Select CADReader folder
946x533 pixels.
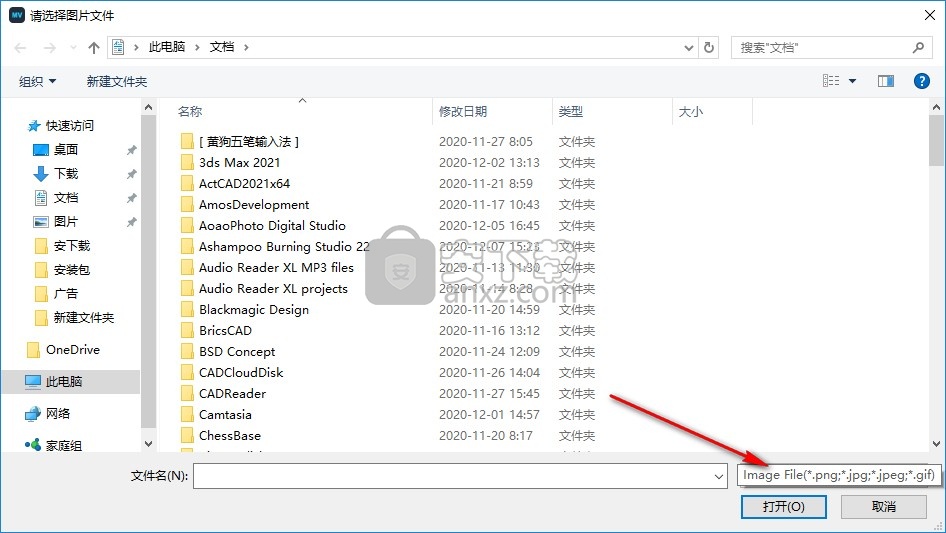pos(232,394)
